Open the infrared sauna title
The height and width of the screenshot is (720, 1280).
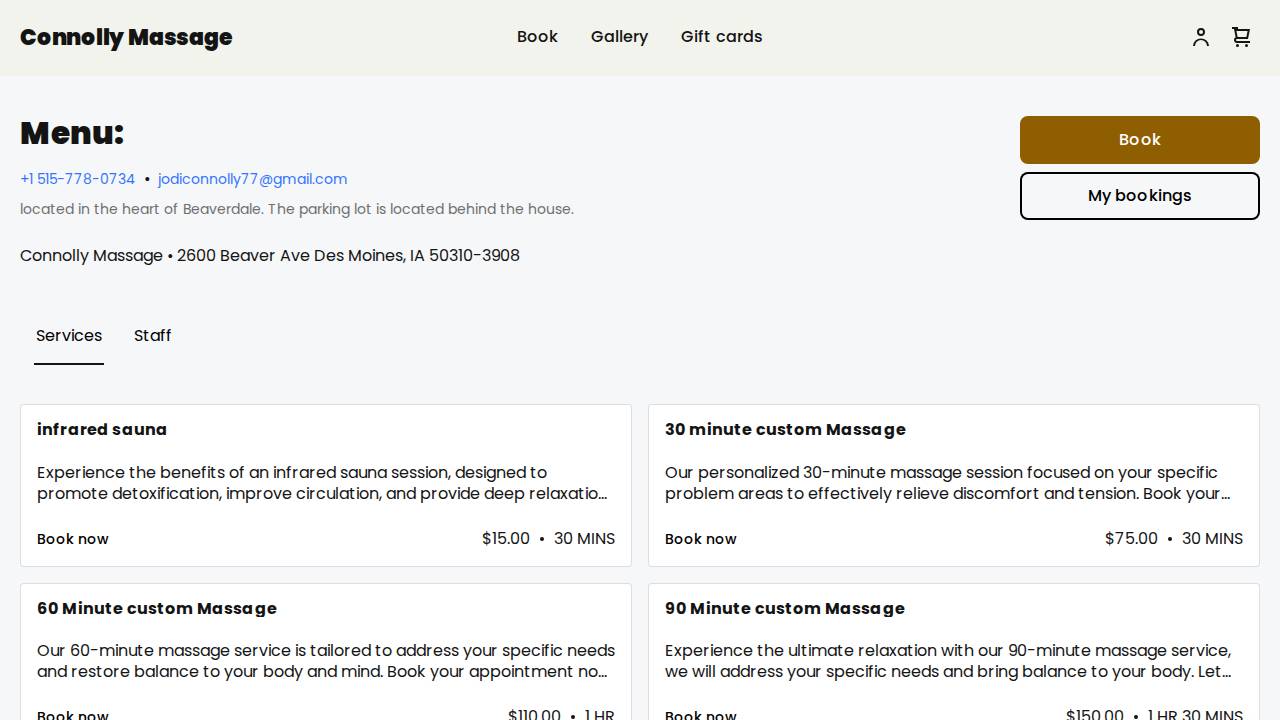click(x=102, y=429)
